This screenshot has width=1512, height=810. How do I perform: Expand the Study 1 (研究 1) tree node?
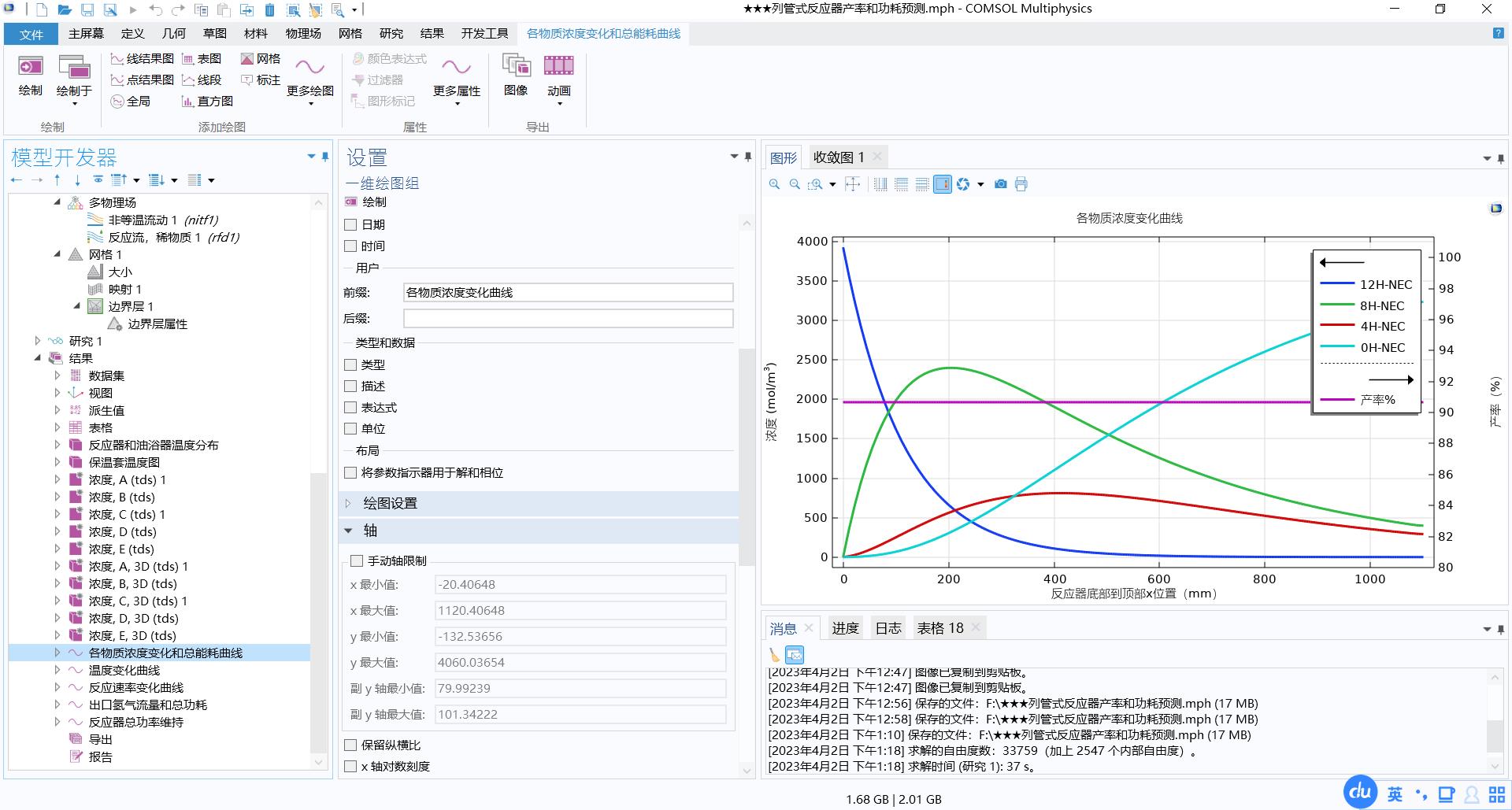(38, 341)
